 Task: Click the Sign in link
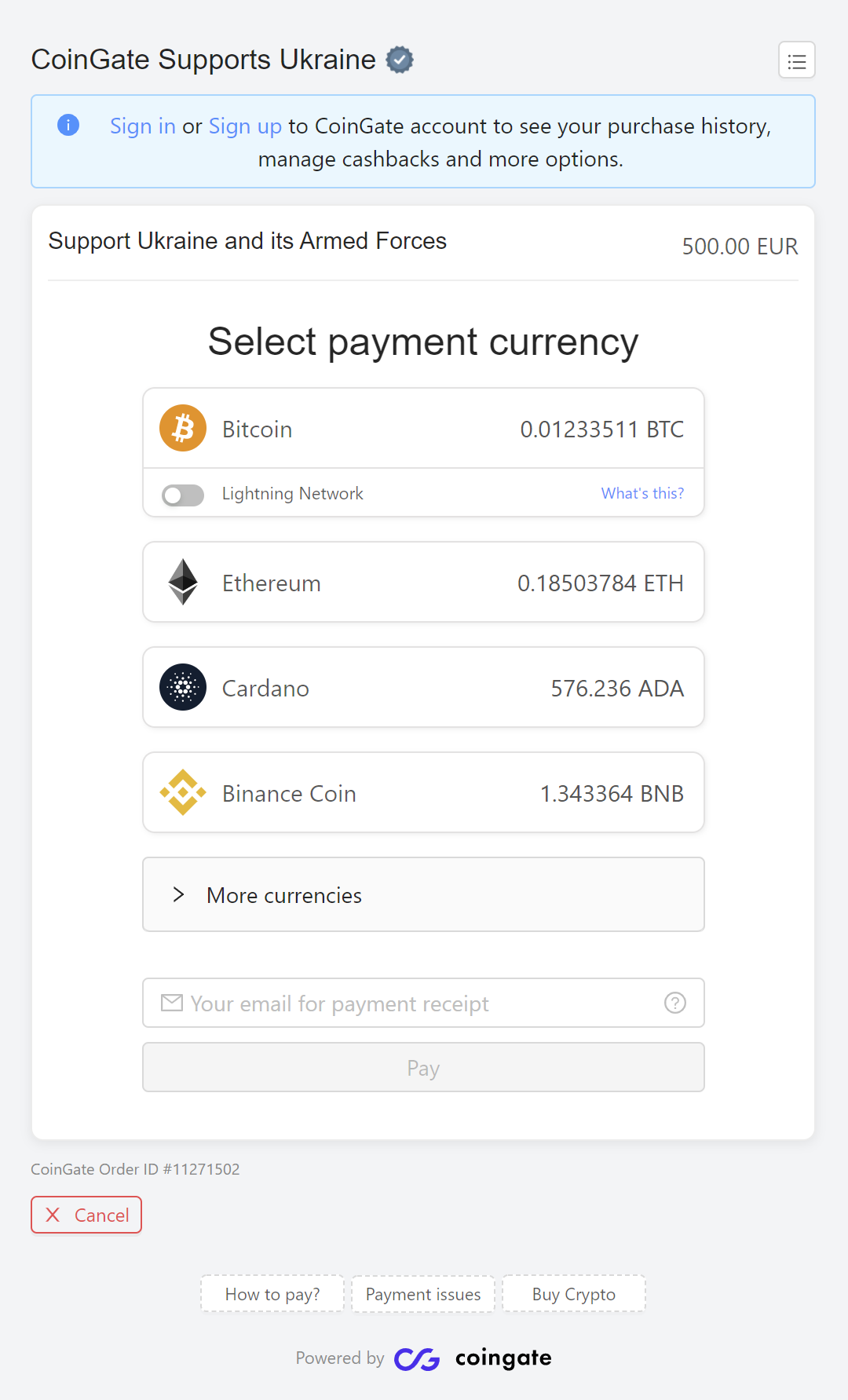(x=143, y=126)
